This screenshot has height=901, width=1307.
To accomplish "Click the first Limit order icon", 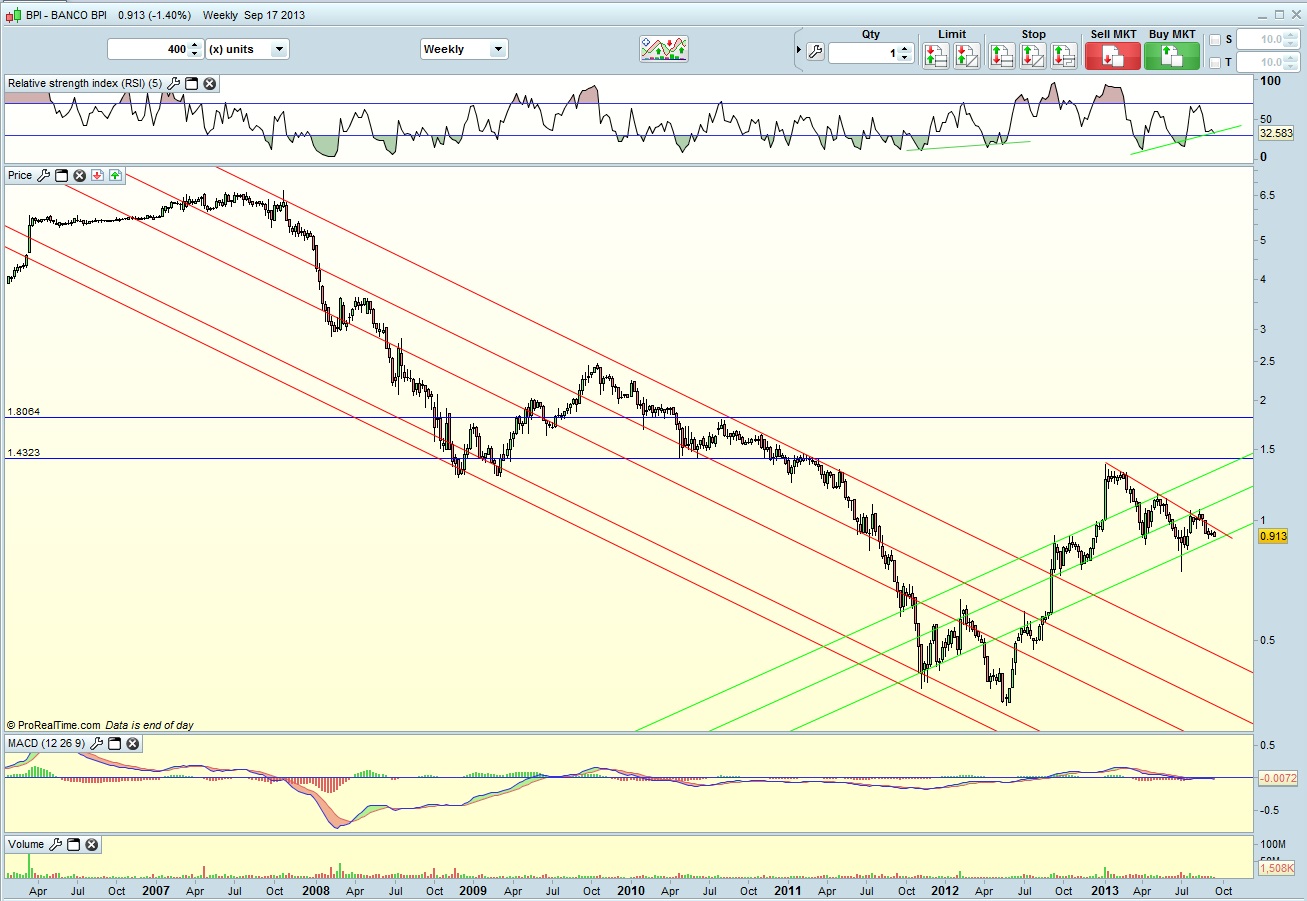I will (x=936, y=55).
